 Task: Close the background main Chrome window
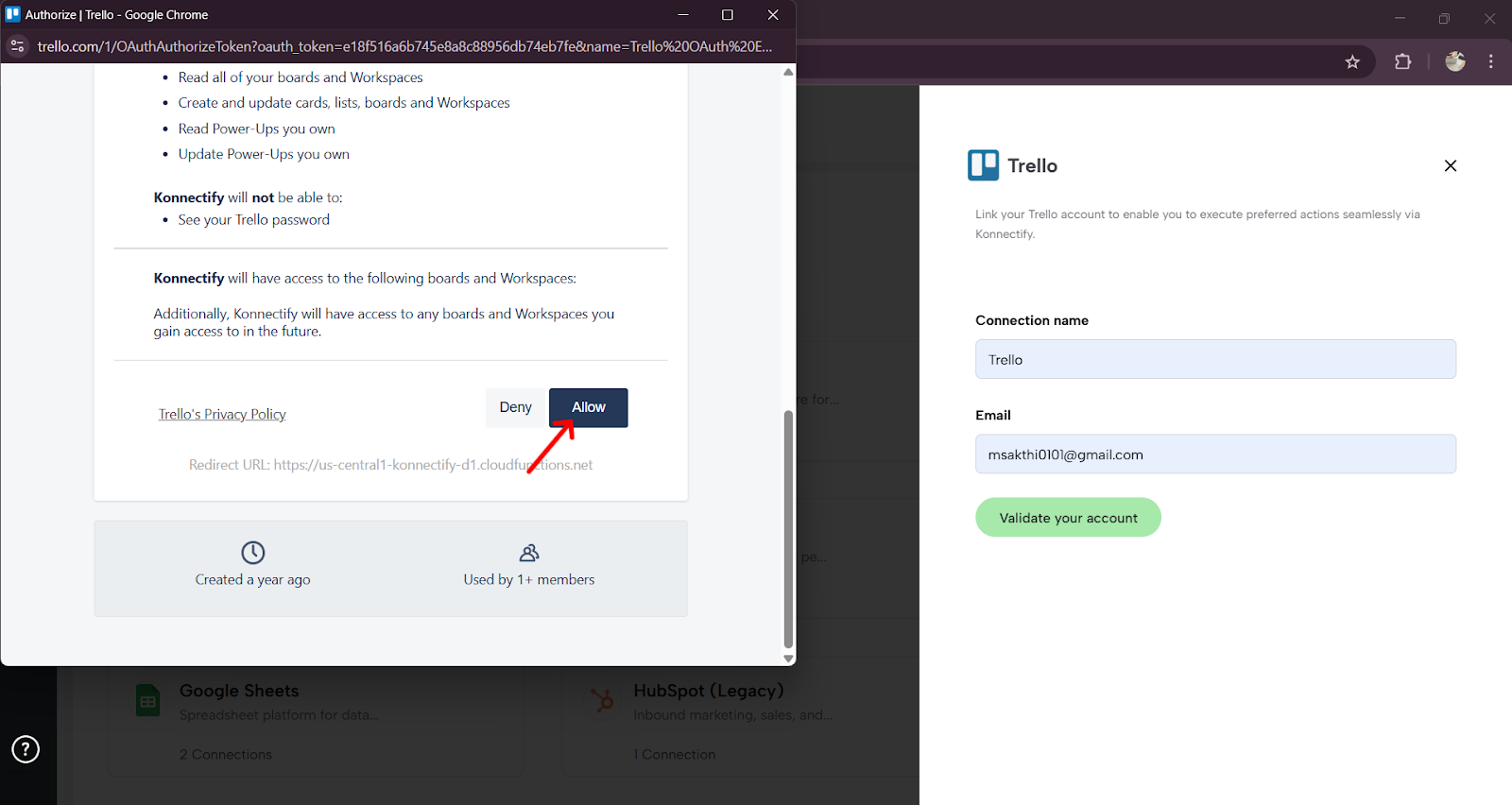pos(1489,18)
